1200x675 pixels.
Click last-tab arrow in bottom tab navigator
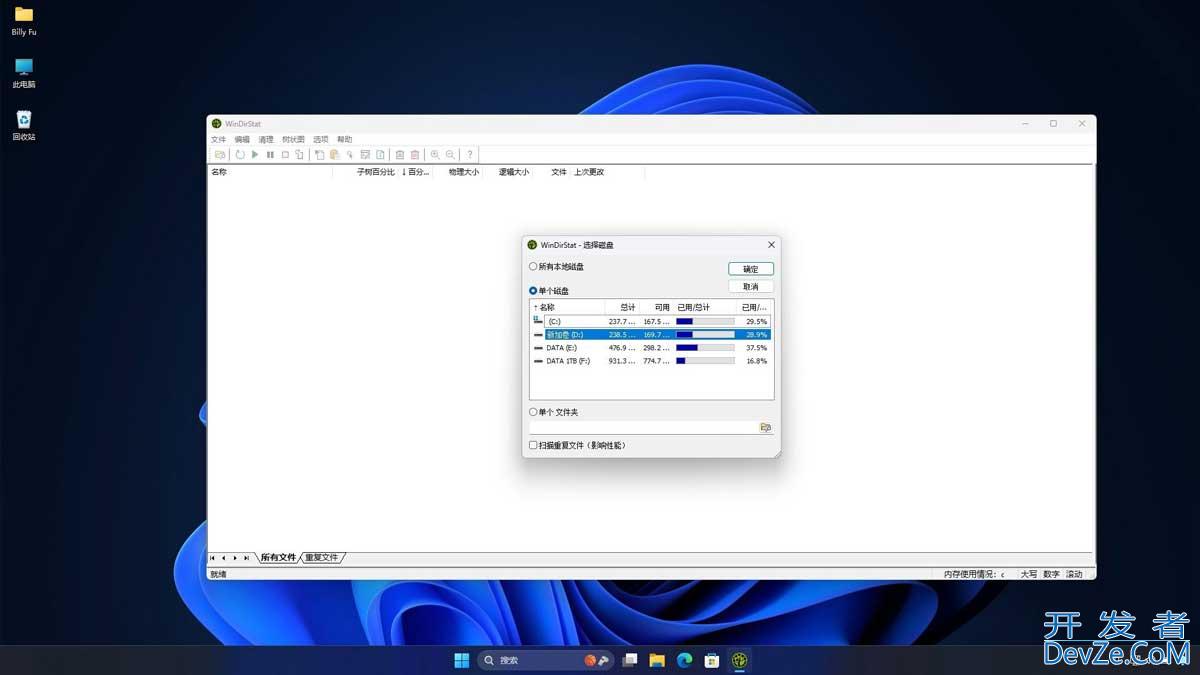point(247,558)
